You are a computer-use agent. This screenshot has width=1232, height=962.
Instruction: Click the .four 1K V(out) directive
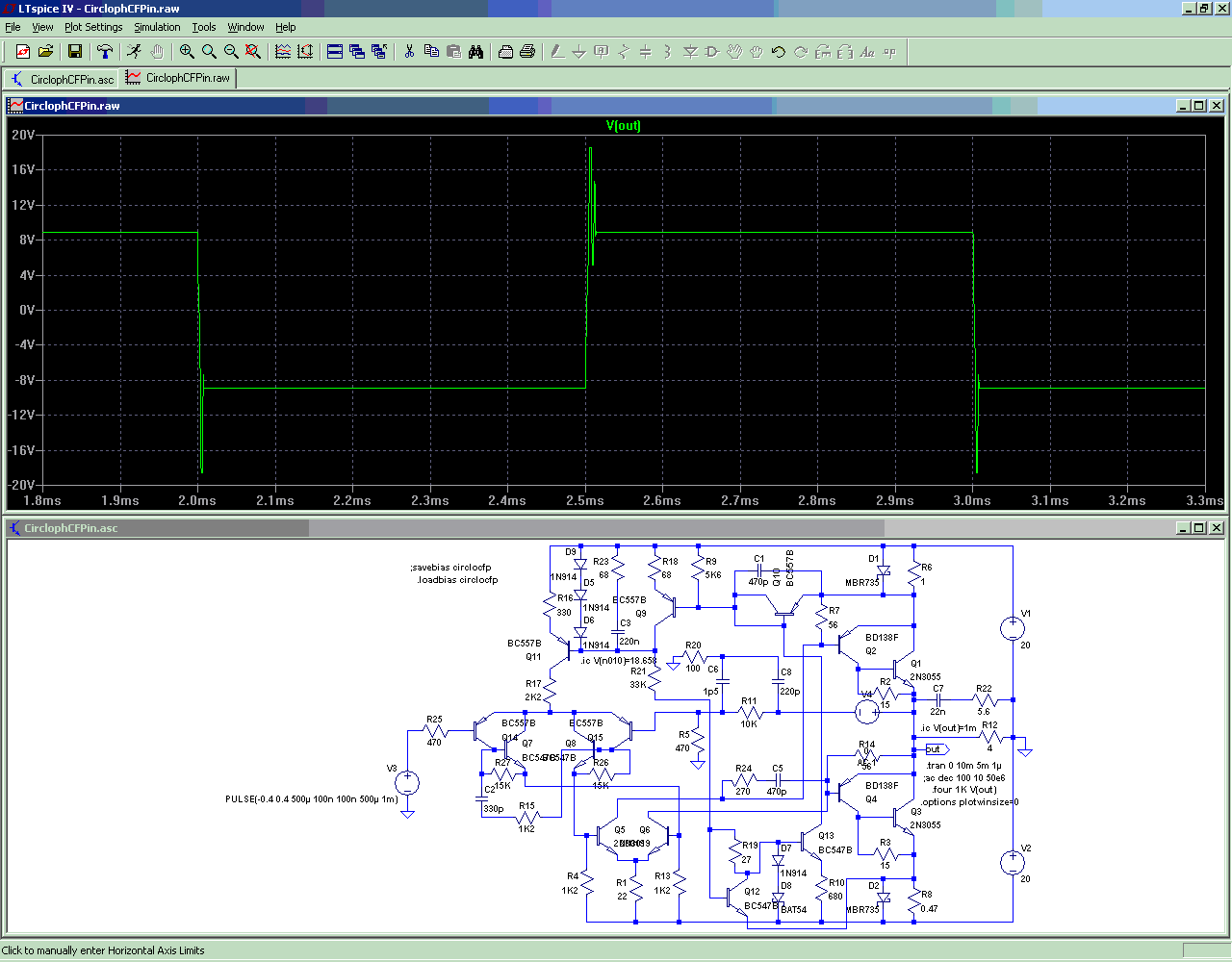point(963,790)
